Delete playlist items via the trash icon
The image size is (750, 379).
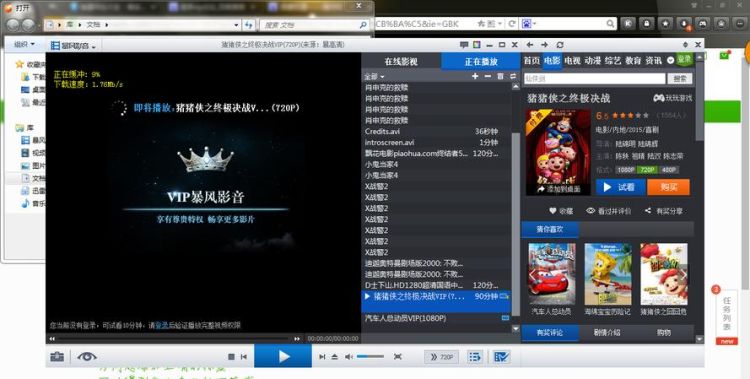500,77
